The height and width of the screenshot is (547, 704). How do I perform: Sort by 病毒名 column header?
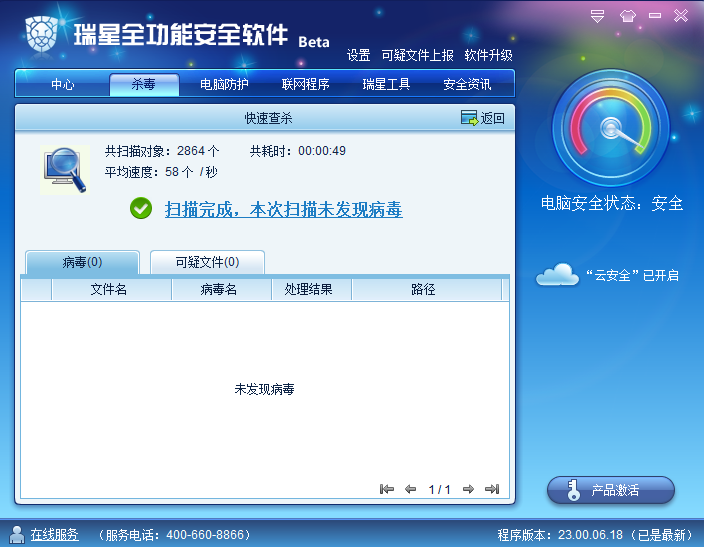[219, 289]
